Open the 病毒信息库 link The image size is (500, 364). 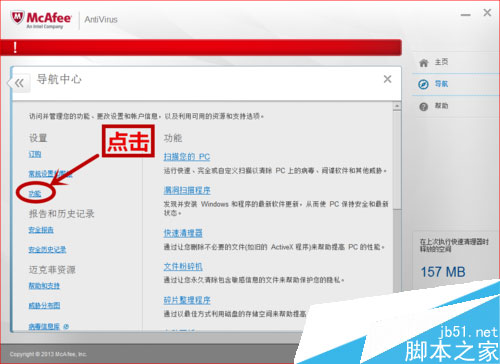pyautogui.click(x=44, y=326)
